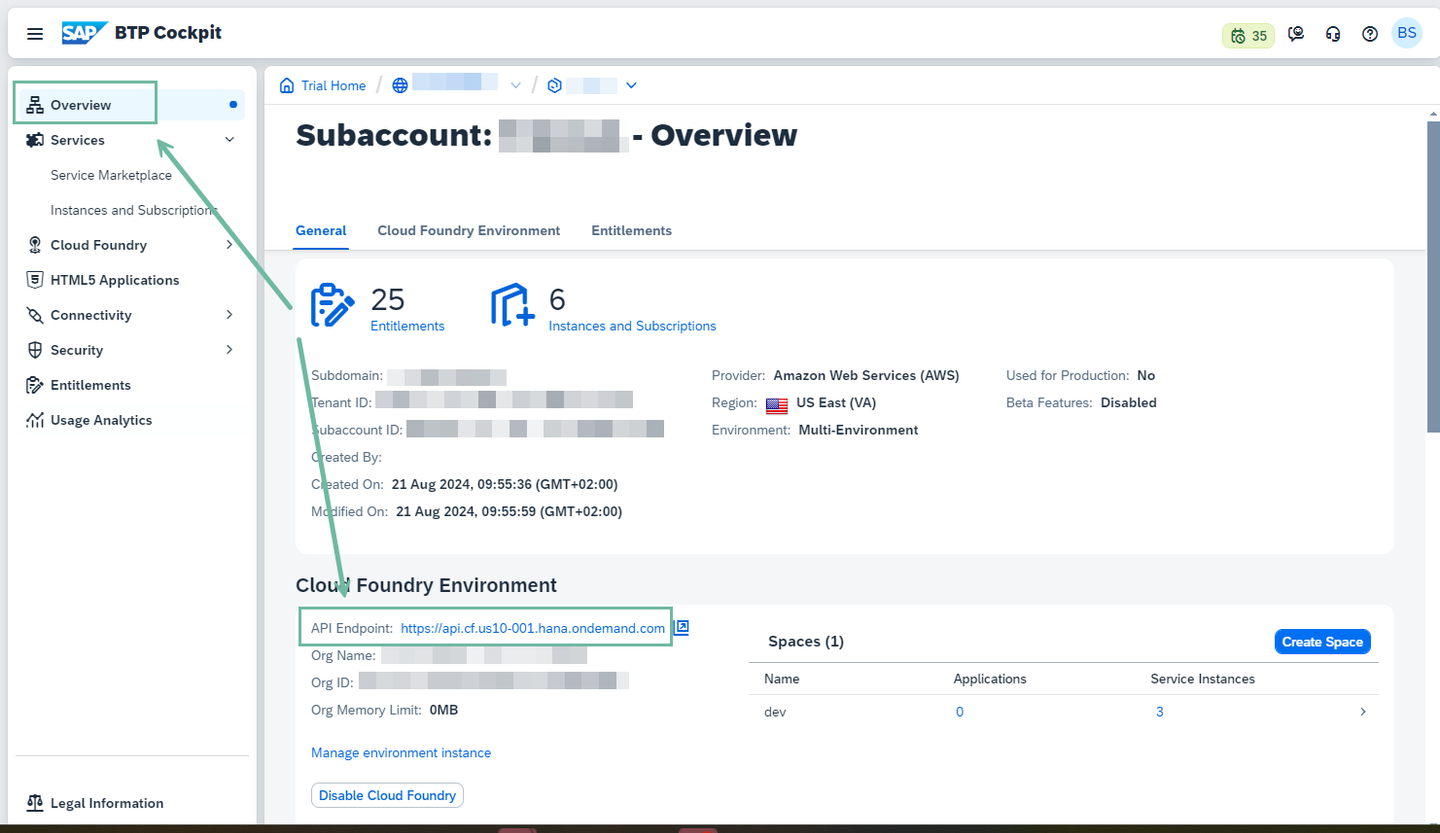Click the Service Instances column header
Image resolution: width=1440 pixels, height=833 pixels.
pos(1203,679)
